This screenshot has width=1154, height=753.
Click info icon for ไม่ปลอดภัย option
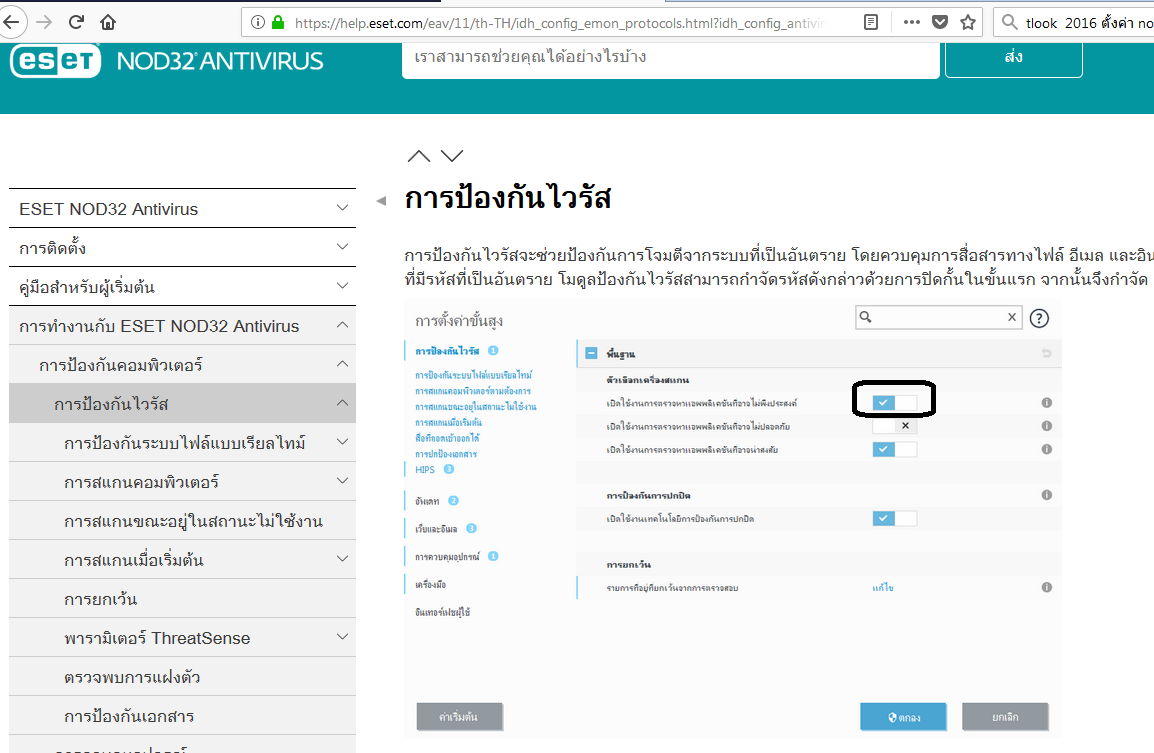1047,425
